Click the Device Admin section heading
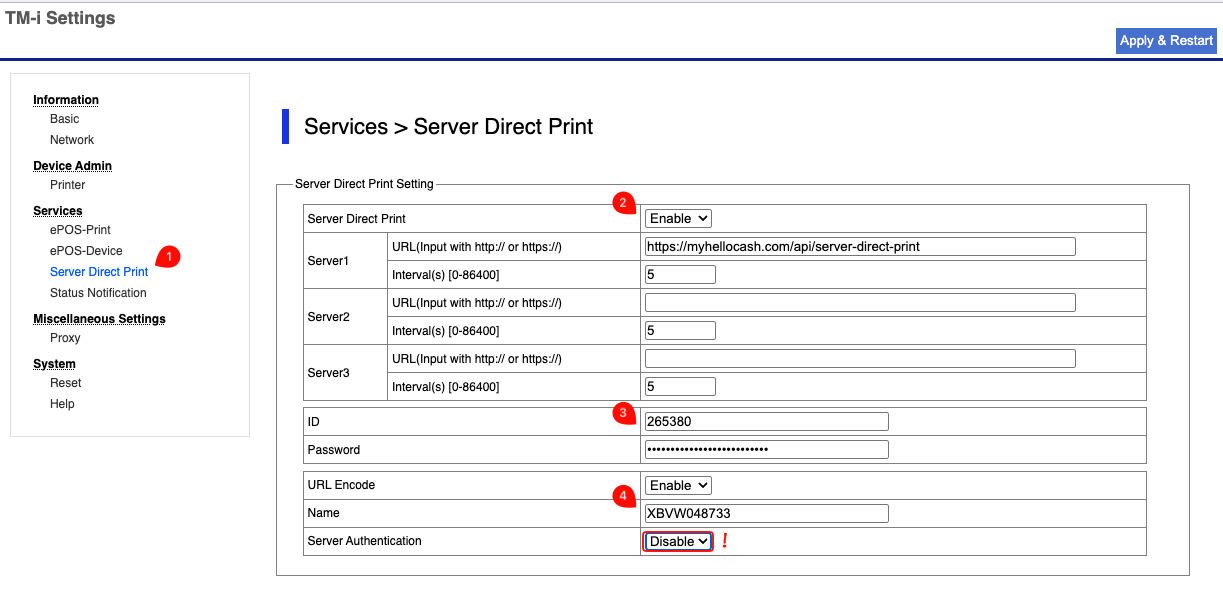The height and width of the screenshot is (604, 1223). [x=72, y=166]
